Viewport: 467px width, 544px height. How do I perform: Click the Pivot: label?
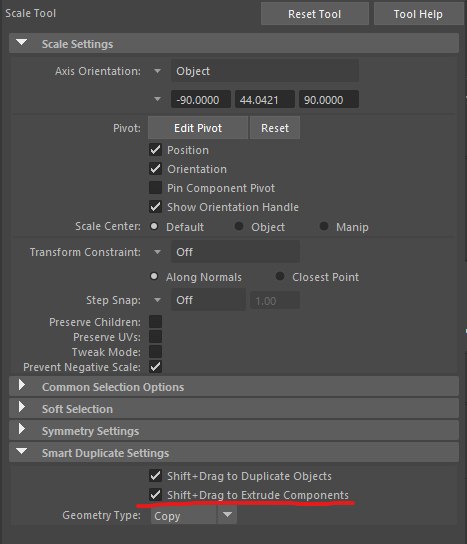pyautogui.click(x=127, y=128)
